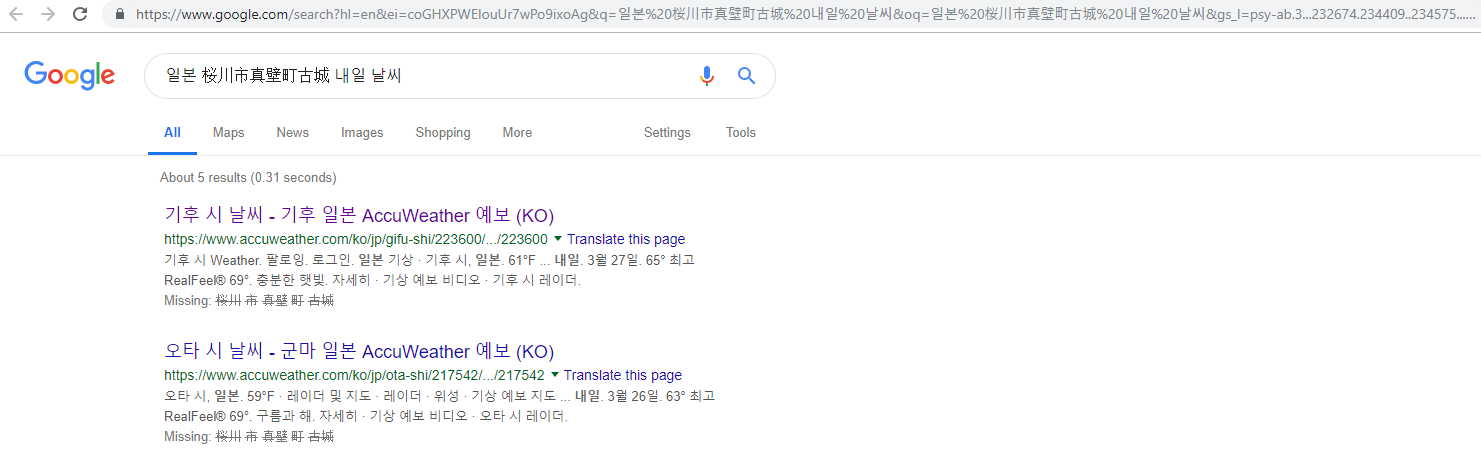Image resolution: width=1481 pixels, height=469 pixels.
Task: Click the ota-shi accuweather green URL text
Action: tap(354, 375)
